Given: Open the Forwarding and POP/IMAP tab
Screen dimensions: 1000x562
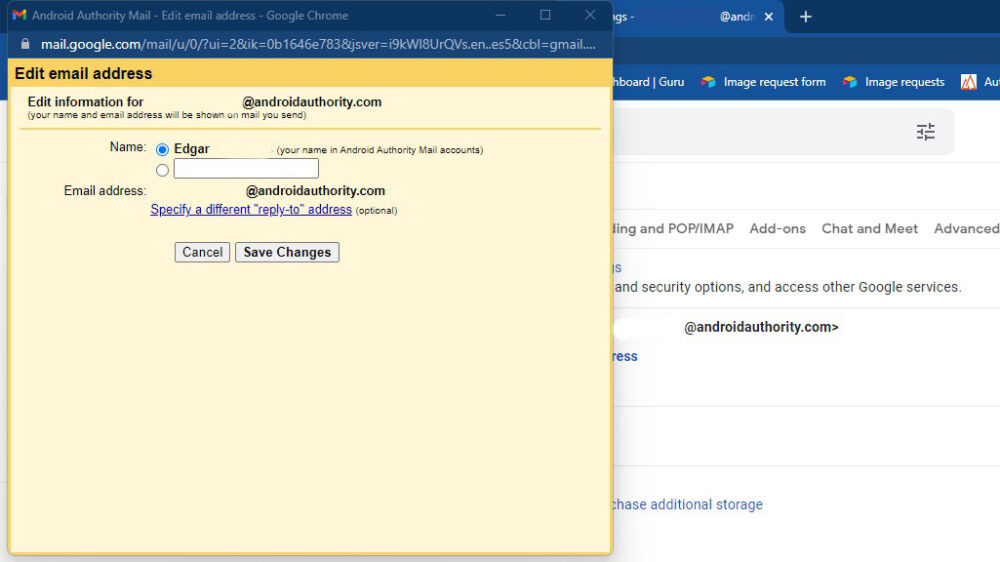Looking at the screenshot, I should pos(673,229).
